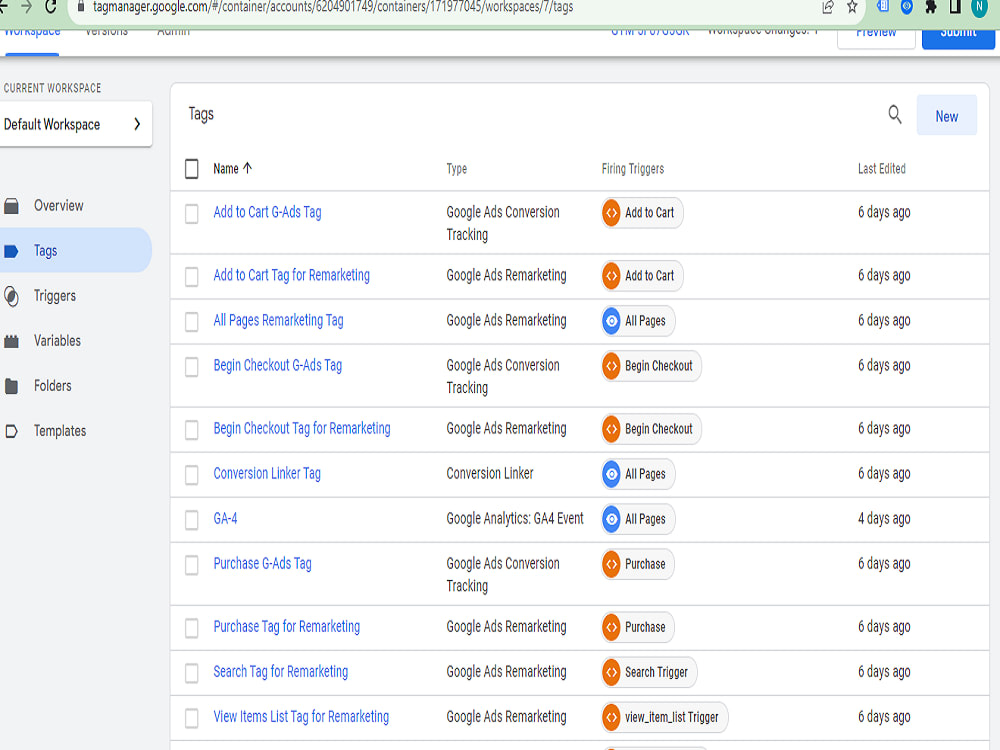Click 'Google Analytics: GA4 Event' type text

click(515, 518)
